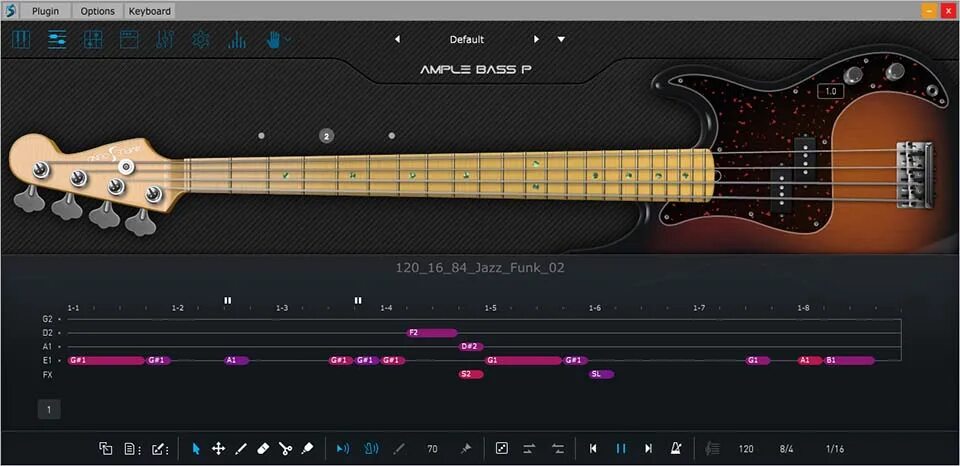960x466 pixels.
Task: Open the Plugin menu
Action: [x=46, y=11]
